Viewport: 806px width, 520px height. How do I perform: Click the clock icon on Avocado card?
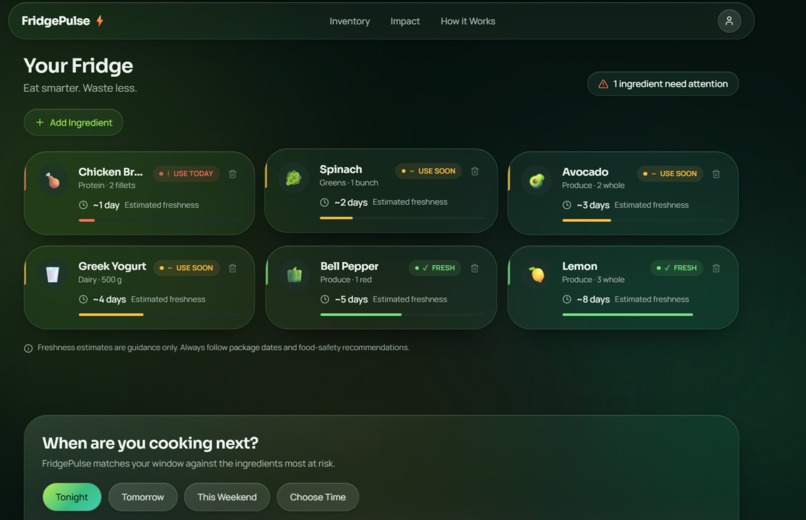566,205
